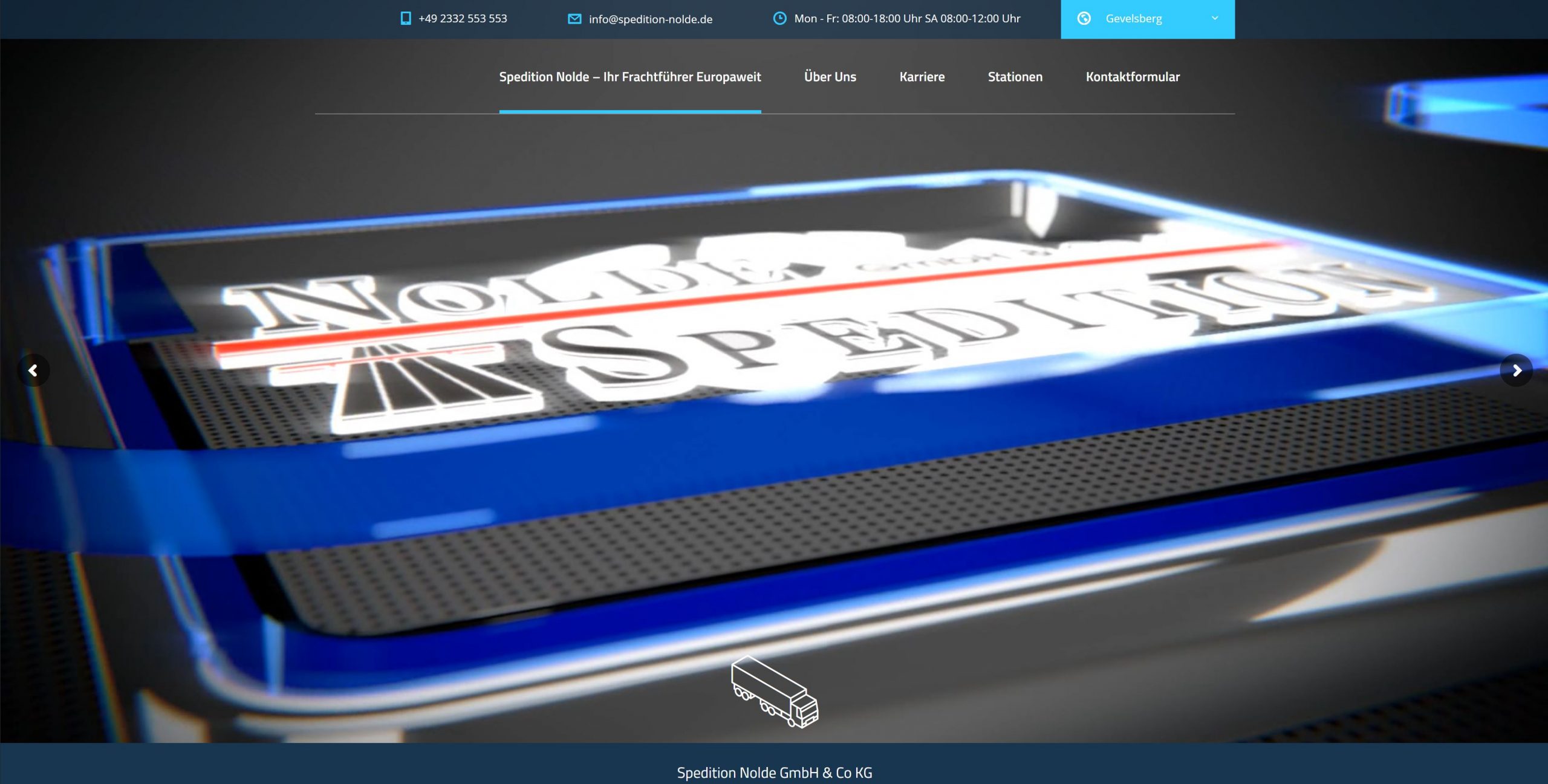Open the Stationen menu item
1548x784 pixels.
[1015, 77]
